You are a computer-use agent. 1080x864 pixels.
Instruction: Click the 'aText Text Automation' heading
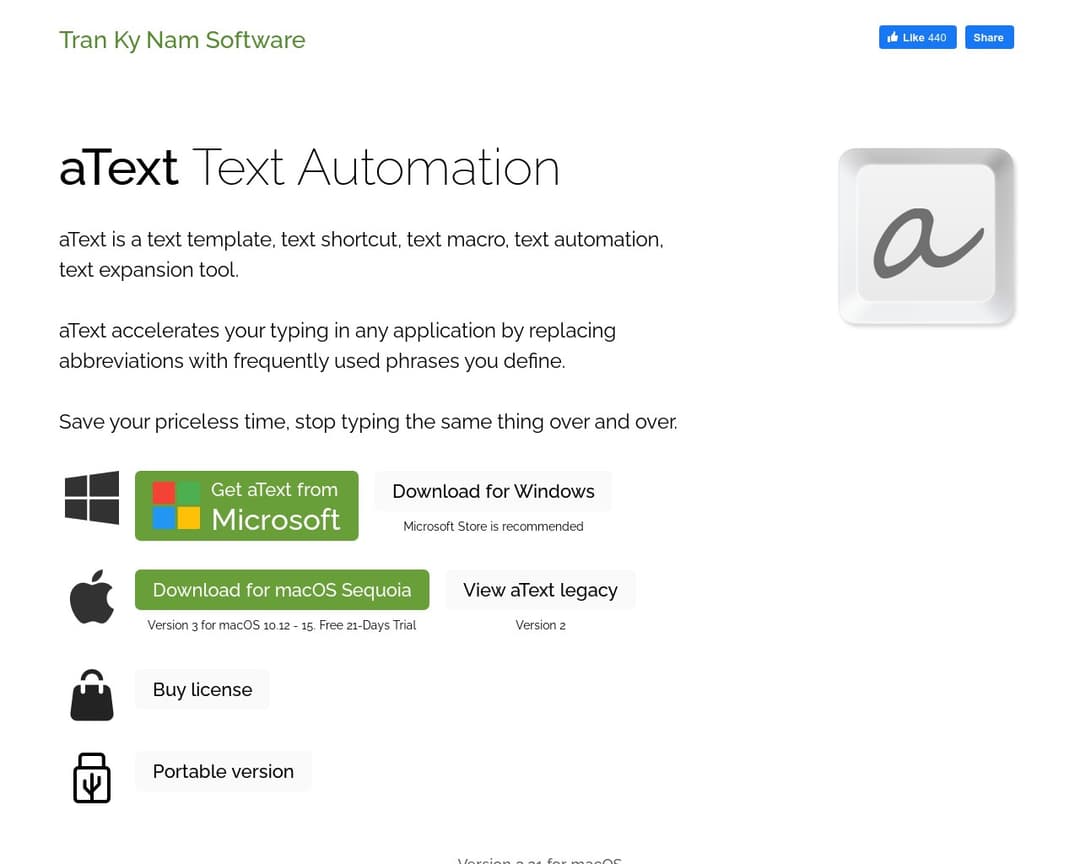309,167
